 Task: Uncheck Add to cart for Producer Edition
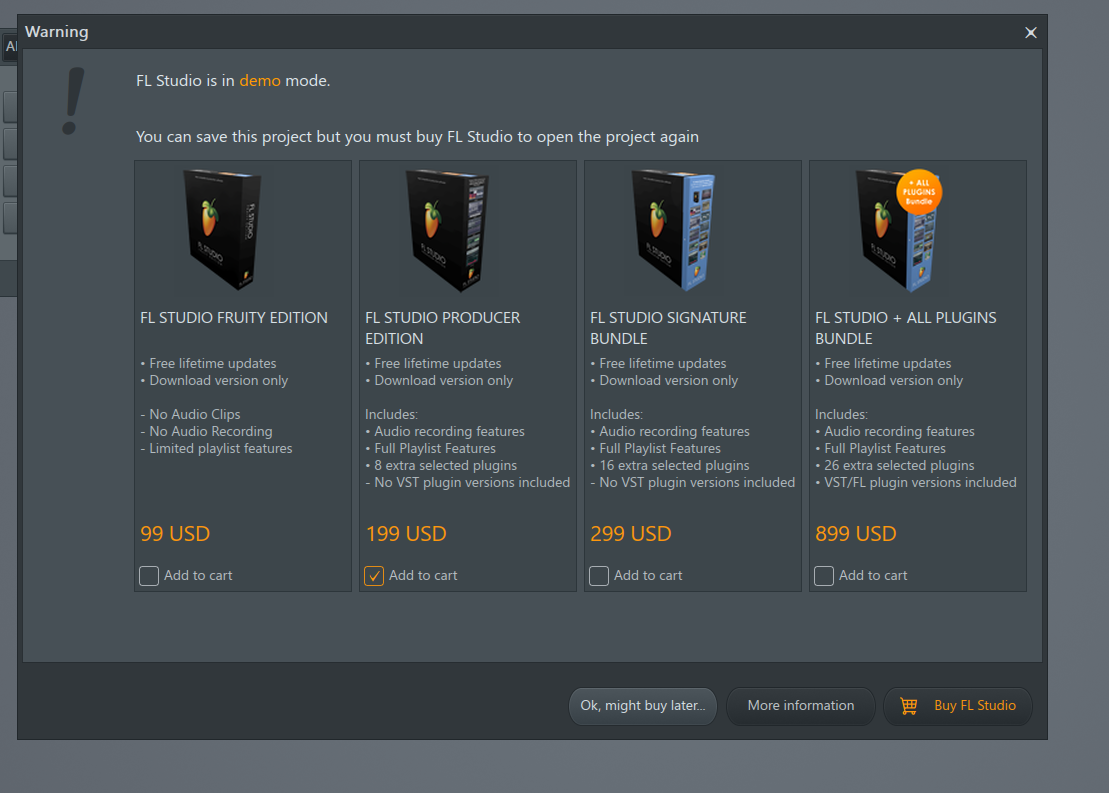pyautogui.click(x=374, y=576)
